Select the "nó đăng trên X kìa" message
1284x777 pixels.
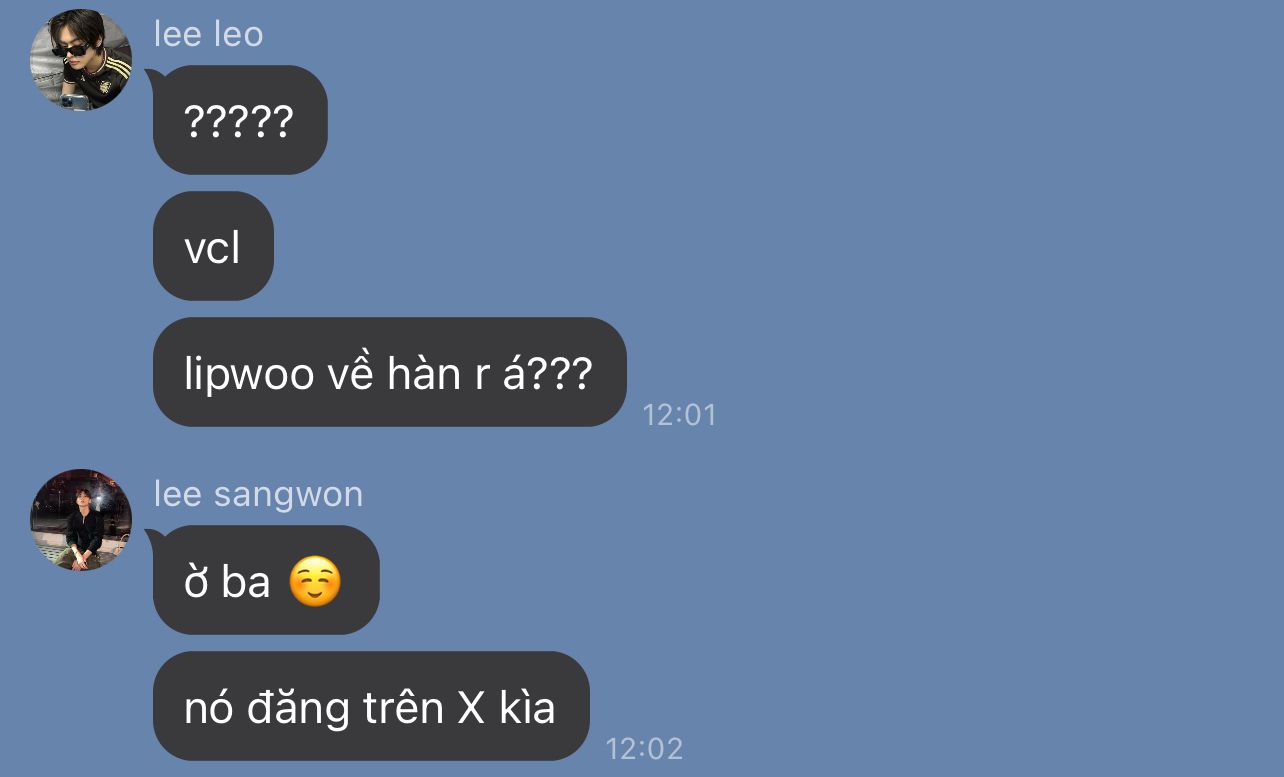[371, 706]
